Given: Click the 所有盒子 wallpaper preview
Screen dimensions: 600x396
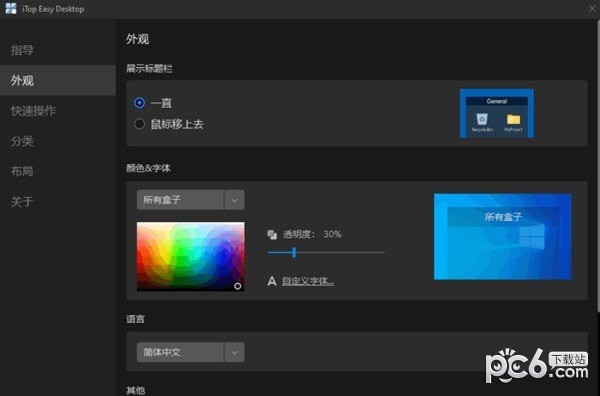Looking at the screenshot, I should click(x=503, y=236).
